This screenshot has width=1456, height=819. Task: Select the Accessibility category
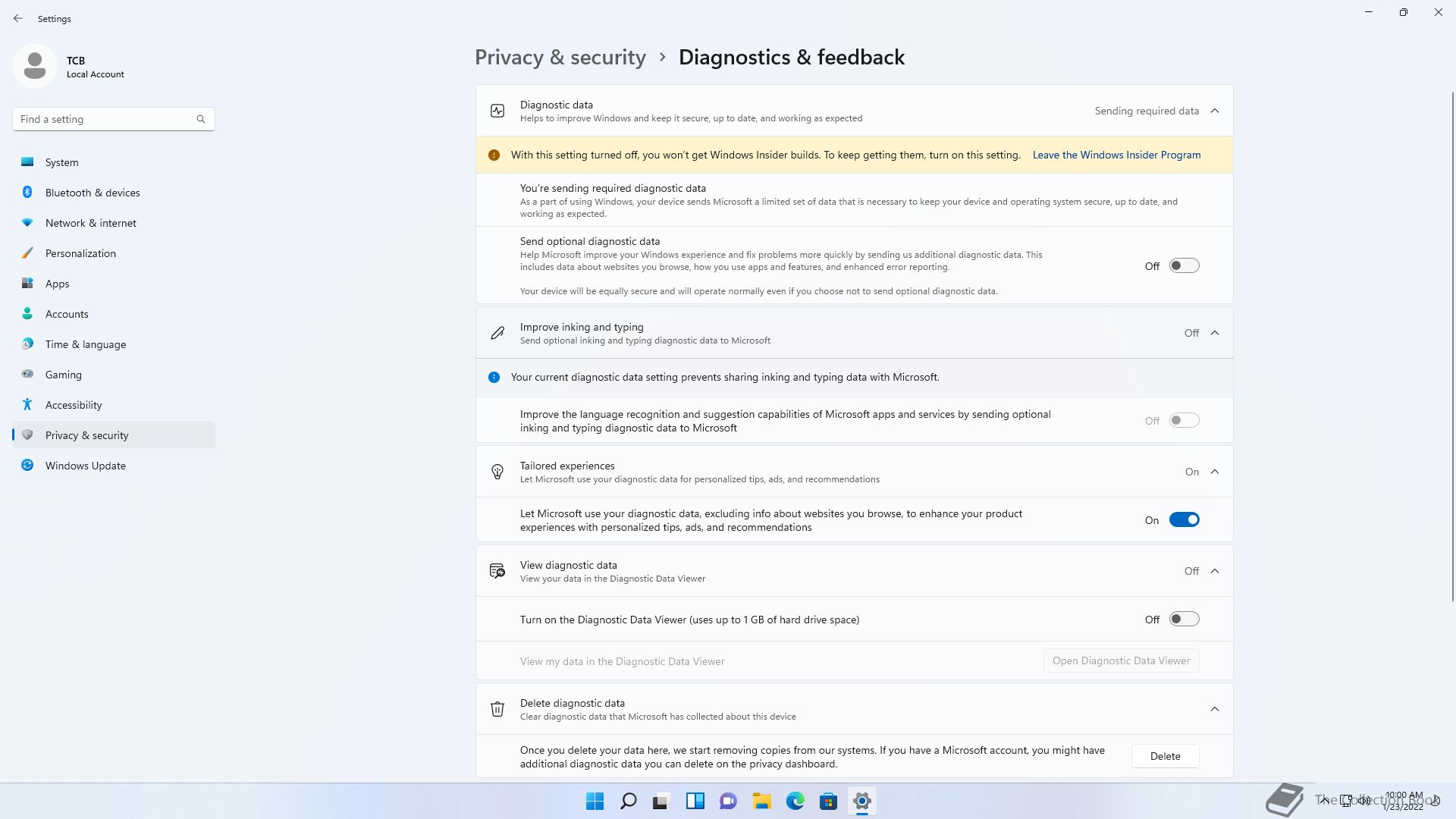click(x=114, y=405)
